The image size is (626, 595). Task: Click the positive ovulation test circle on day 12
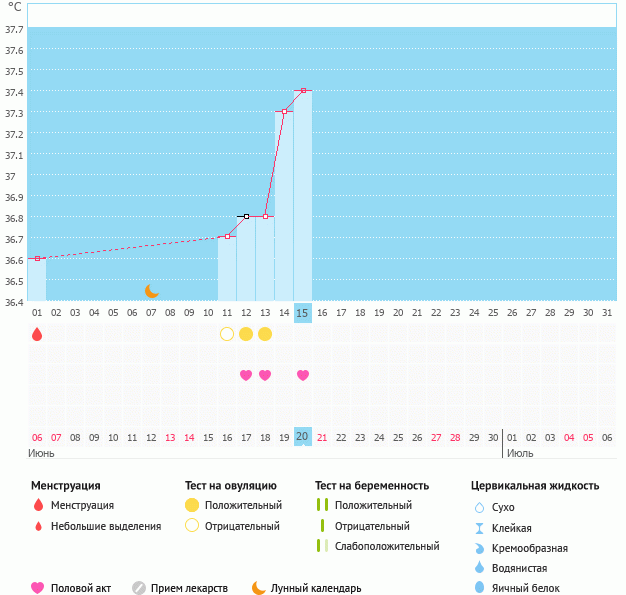tap(246, 334)
